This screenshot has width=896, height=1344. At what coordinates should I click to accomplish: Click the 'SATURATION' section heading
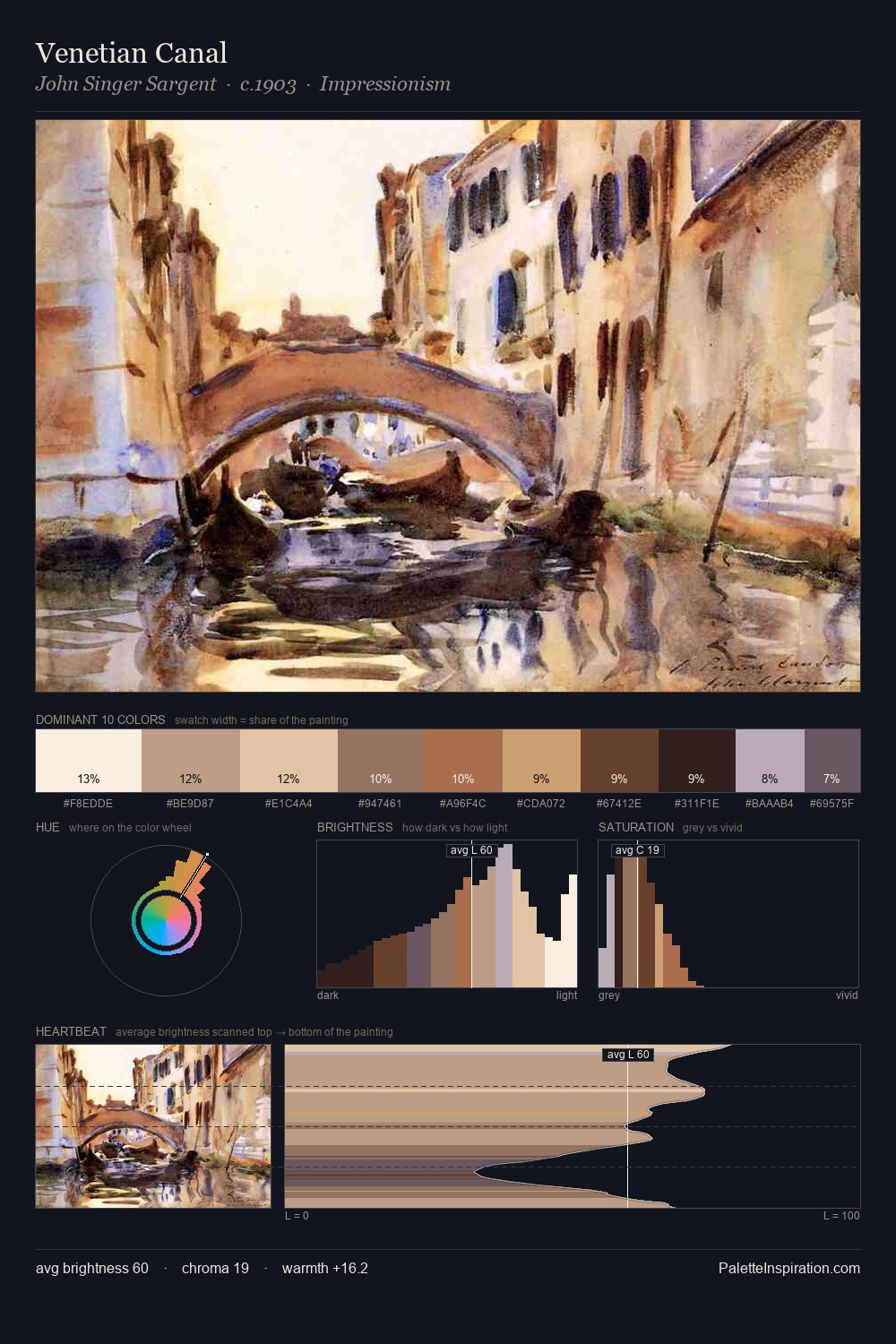click(x=636, y=827)
